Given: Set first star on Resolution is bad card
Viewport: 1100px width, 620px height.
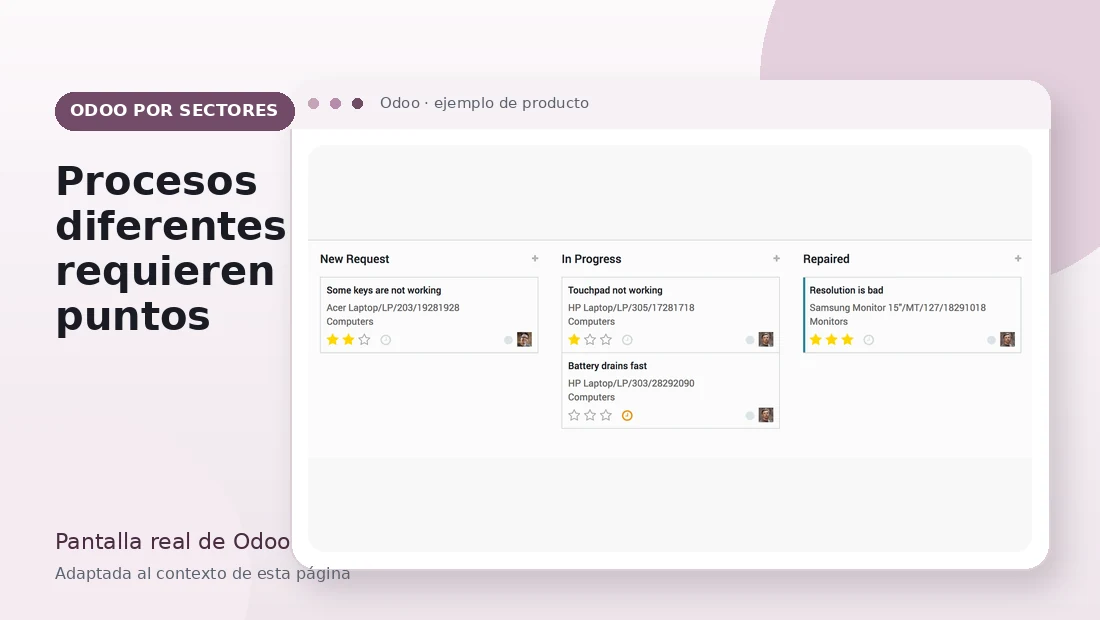Looking at the screenshot, I should tap(815, 339).
